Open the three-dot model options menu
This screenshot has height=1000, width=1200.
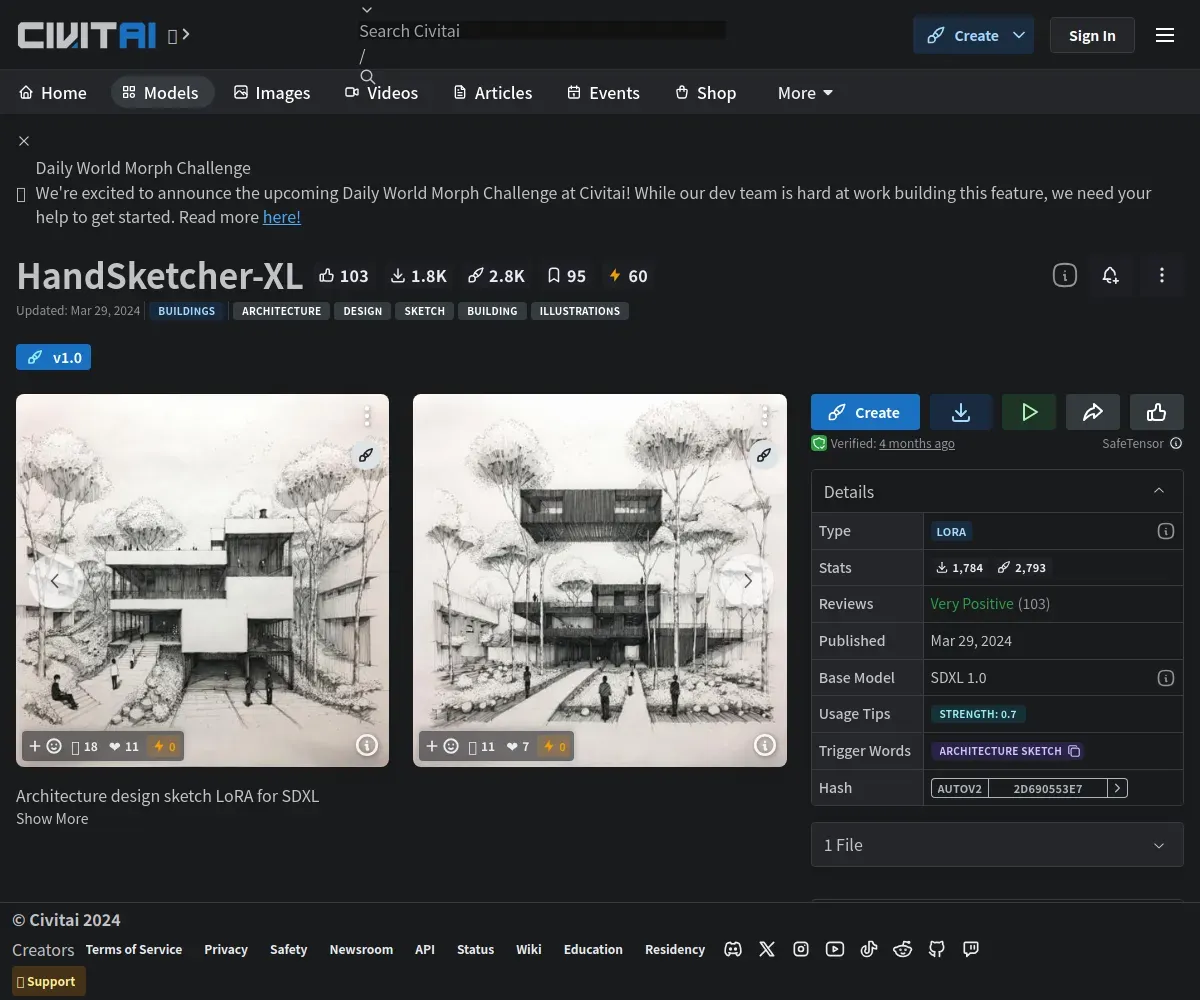pos(1161,275)
